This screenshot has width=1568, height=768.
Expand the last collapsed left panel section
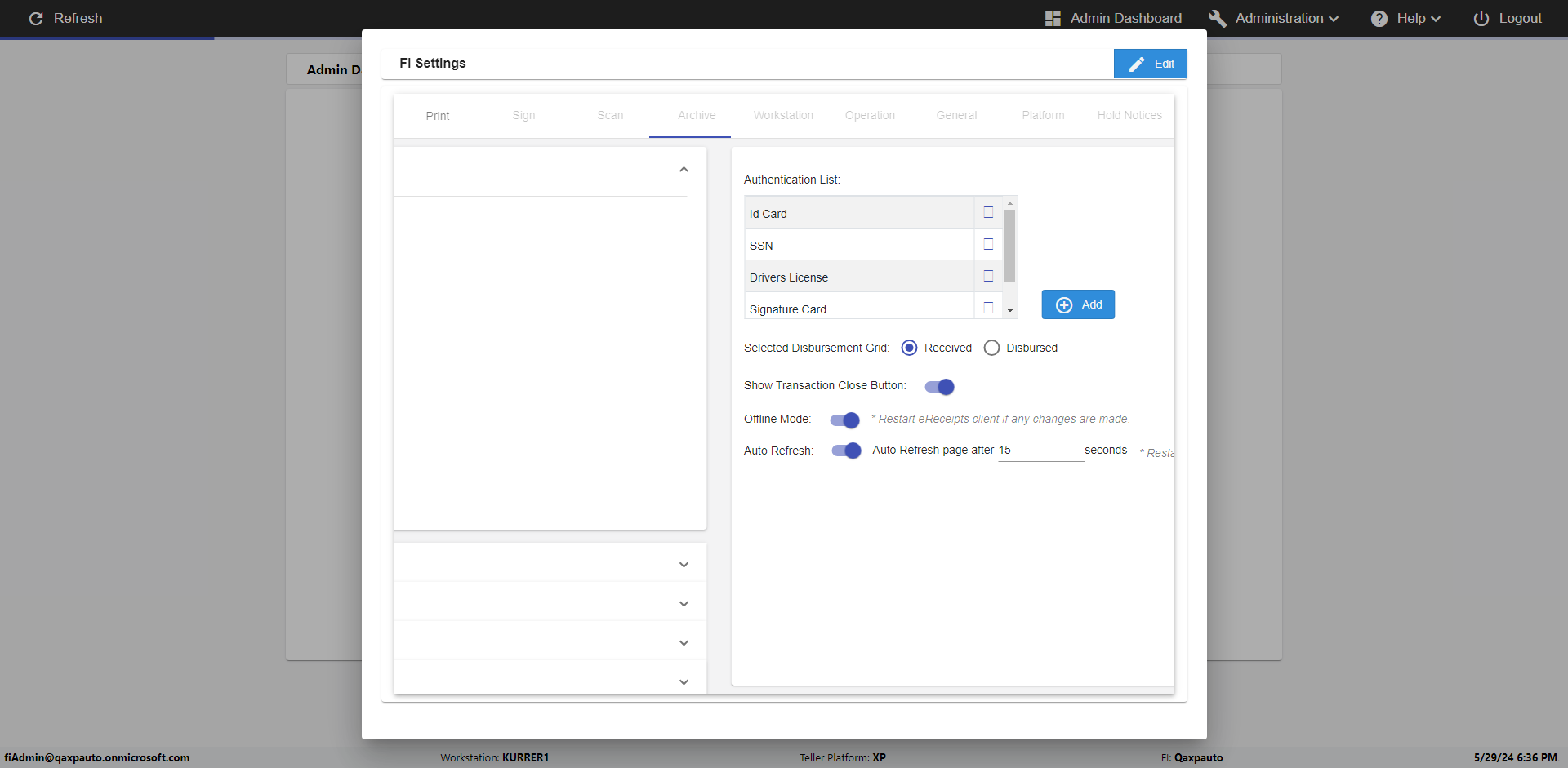pyautogui.click(x=684, y=682)
